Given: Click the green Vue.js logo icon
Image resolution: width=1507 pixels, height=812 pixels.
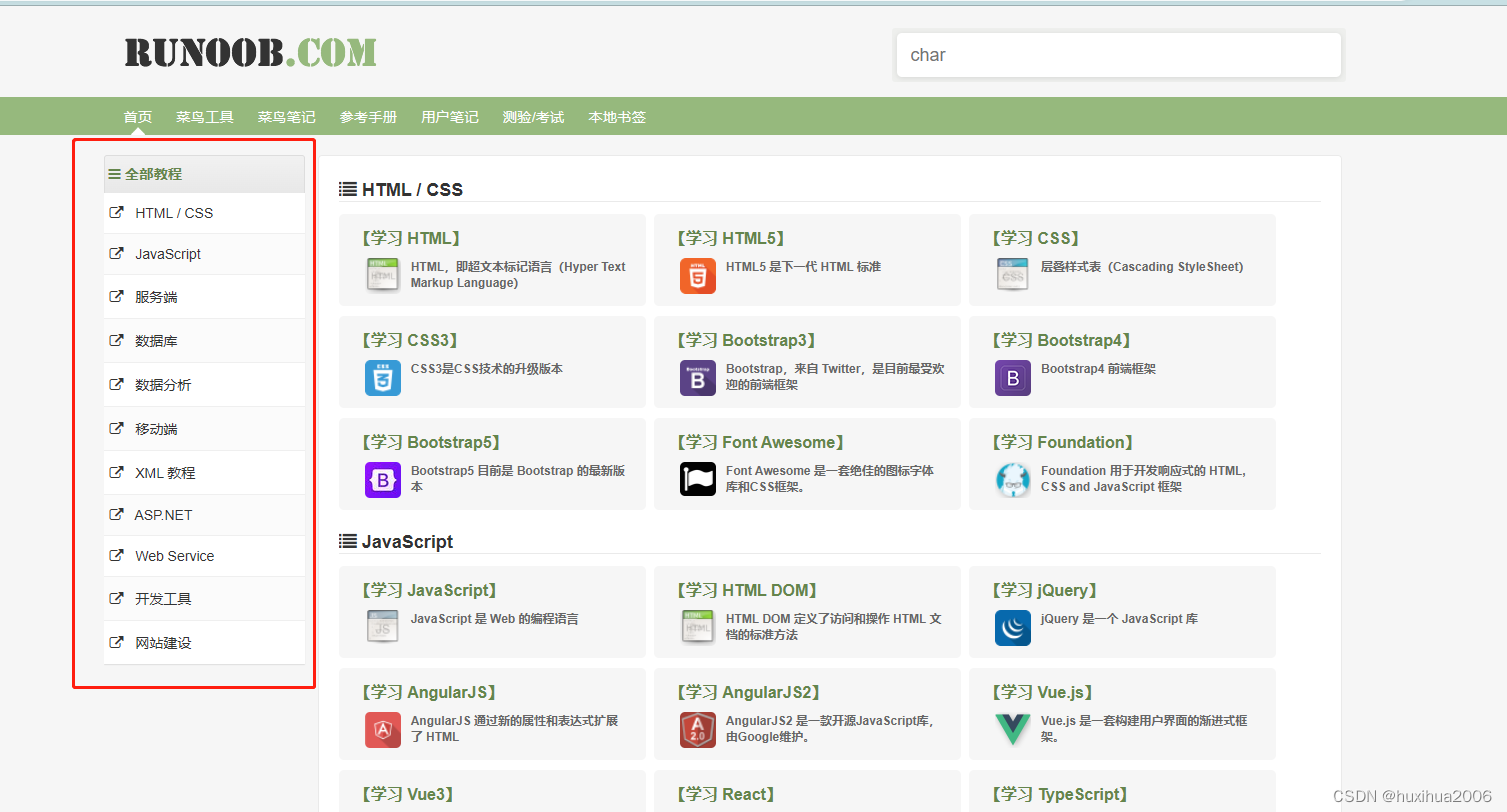Looking at the screenshot, I should (1013, 730).
